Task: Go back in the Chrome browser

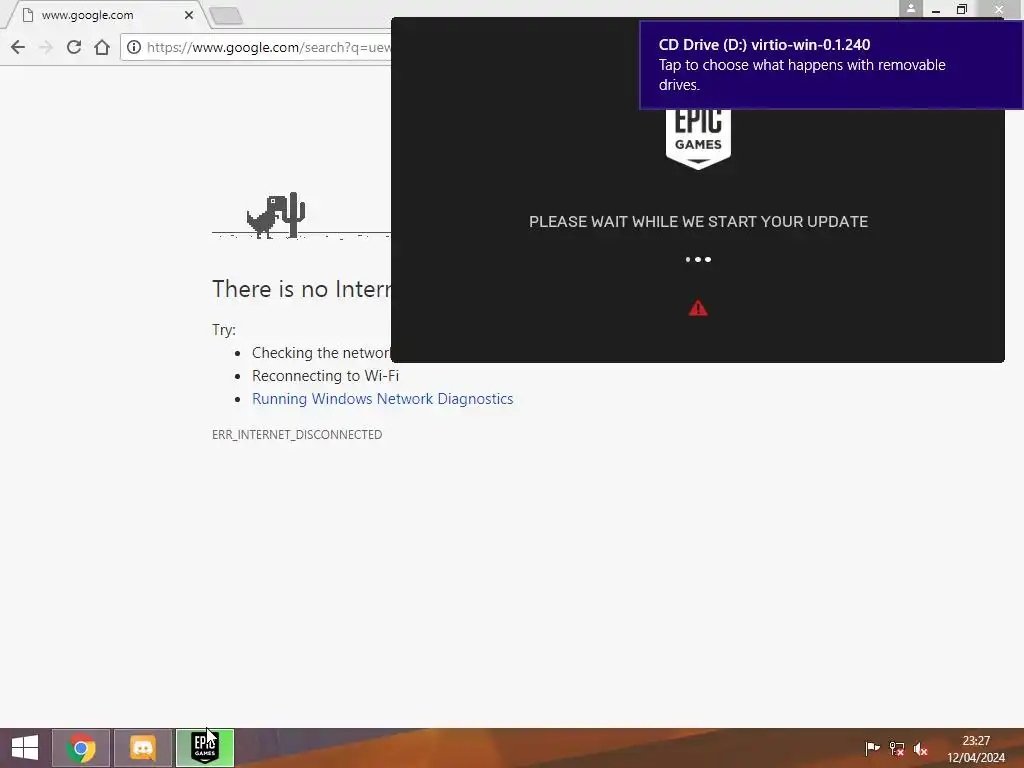Action: (18, 47)
